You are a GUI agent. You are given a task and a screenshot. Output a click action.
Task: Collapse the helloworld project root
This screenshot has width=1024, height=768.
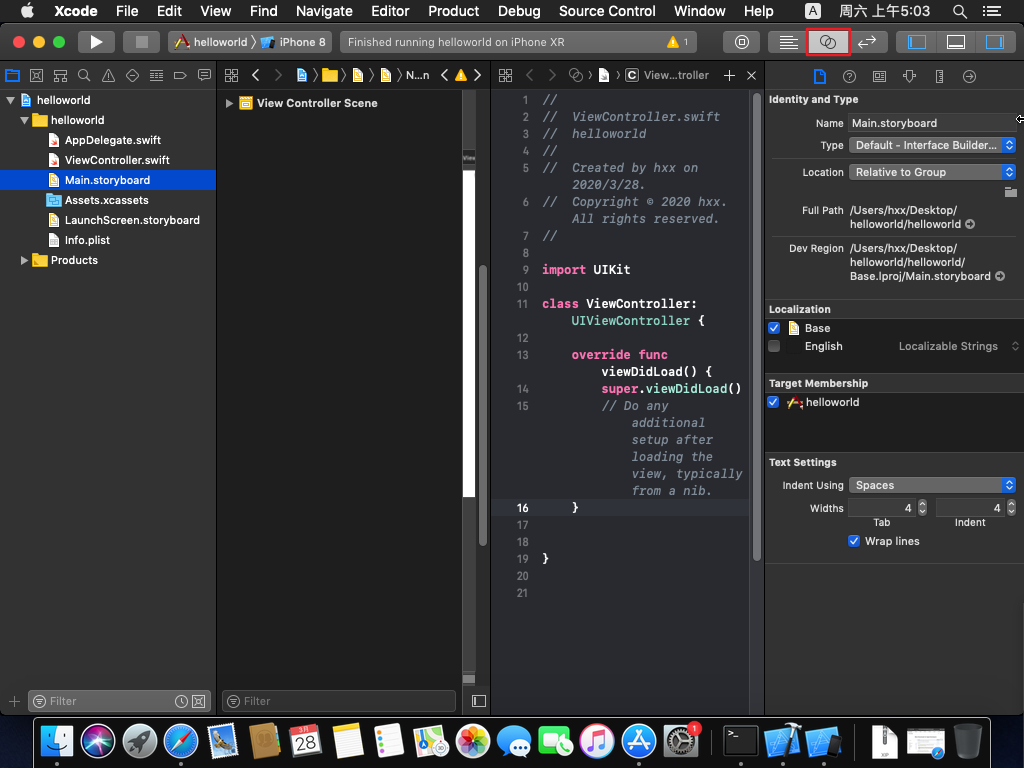(10, 100)
